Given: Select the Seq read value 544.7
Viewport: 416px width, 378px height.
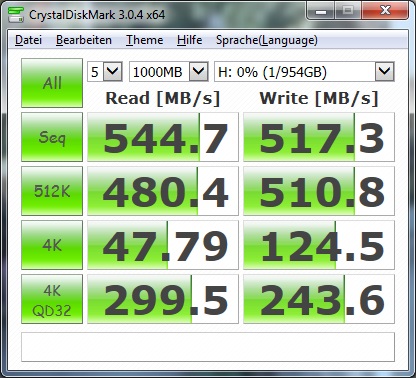Looking at the screenshot, I should coord(163,137).
